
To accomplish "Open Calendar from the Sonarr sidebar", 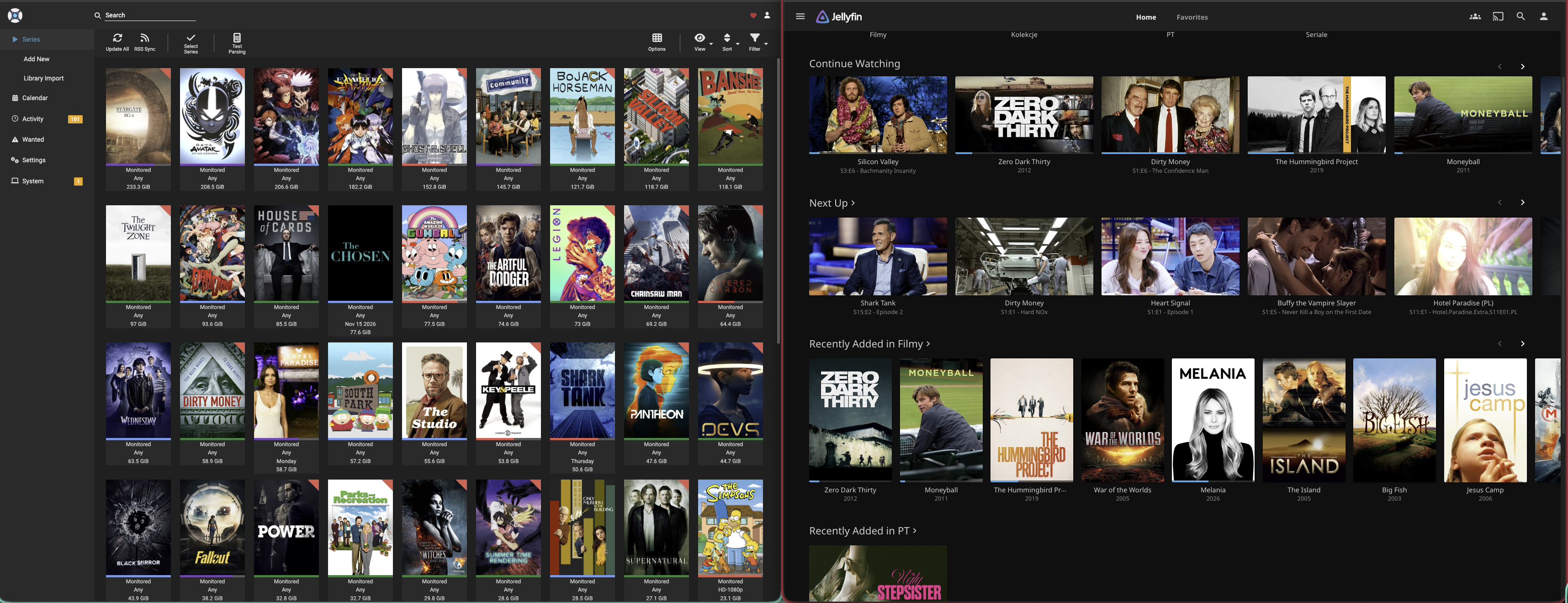I will (35, 97).
